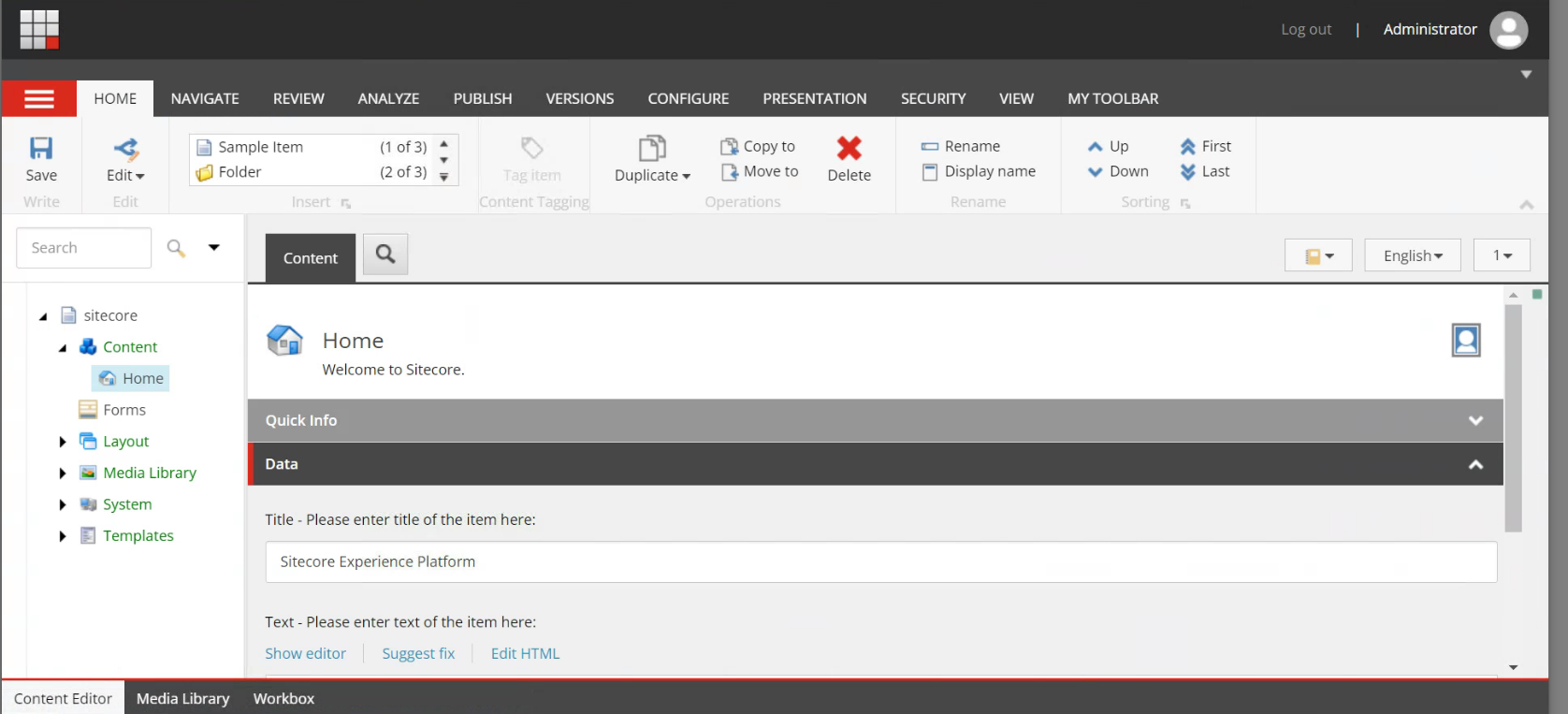Open the search tab beside Content
This screenshot has width=1568, height=714.
(385, 254)
